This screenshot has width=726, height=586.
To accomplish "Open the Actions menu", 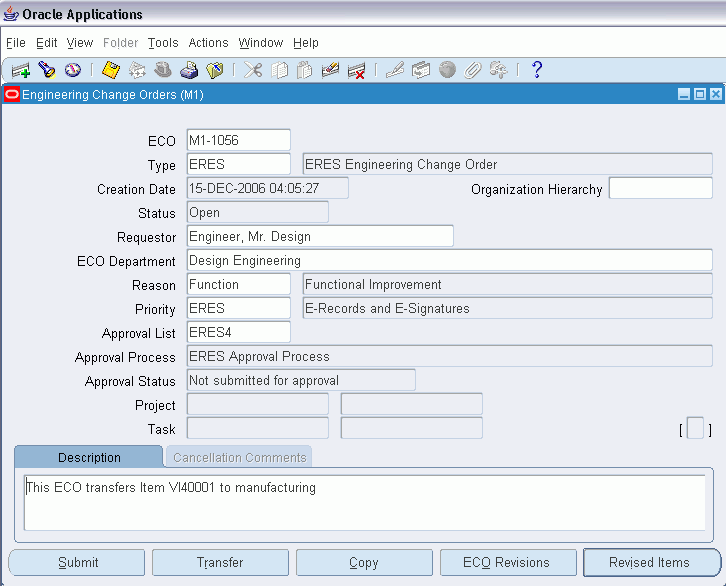I will 208,43.
